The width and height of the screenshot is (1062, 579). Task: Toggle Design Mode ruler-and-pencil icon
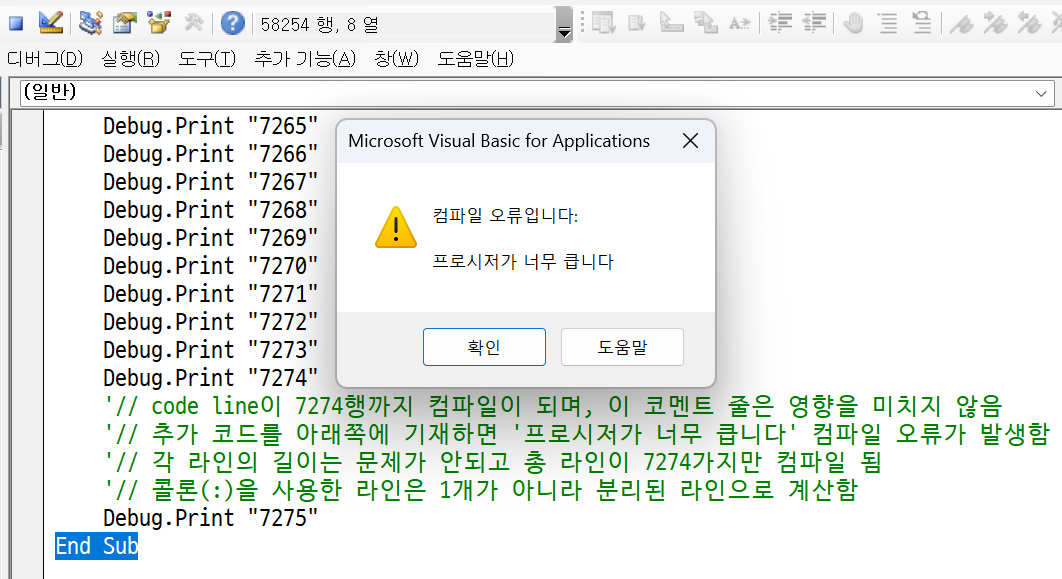click(x=51, y=23)
